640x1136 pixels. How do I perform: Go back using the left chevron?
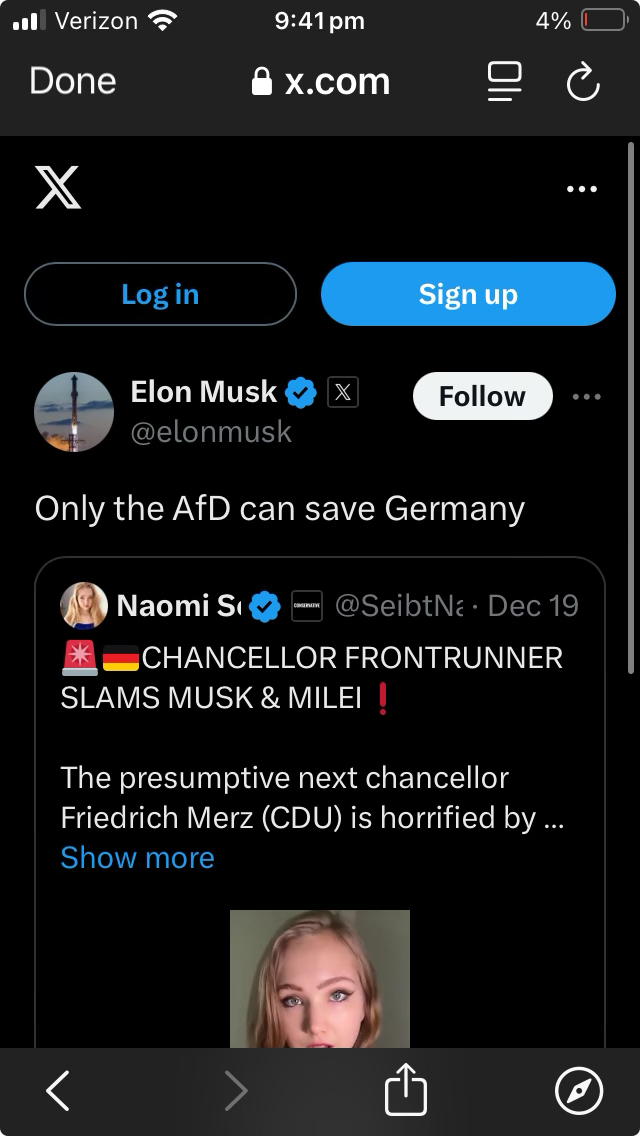[59, 1091]
